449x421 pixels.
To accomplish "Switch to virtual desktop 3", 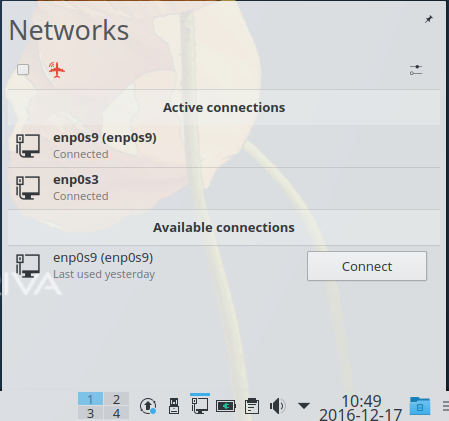I will (90, 413).
